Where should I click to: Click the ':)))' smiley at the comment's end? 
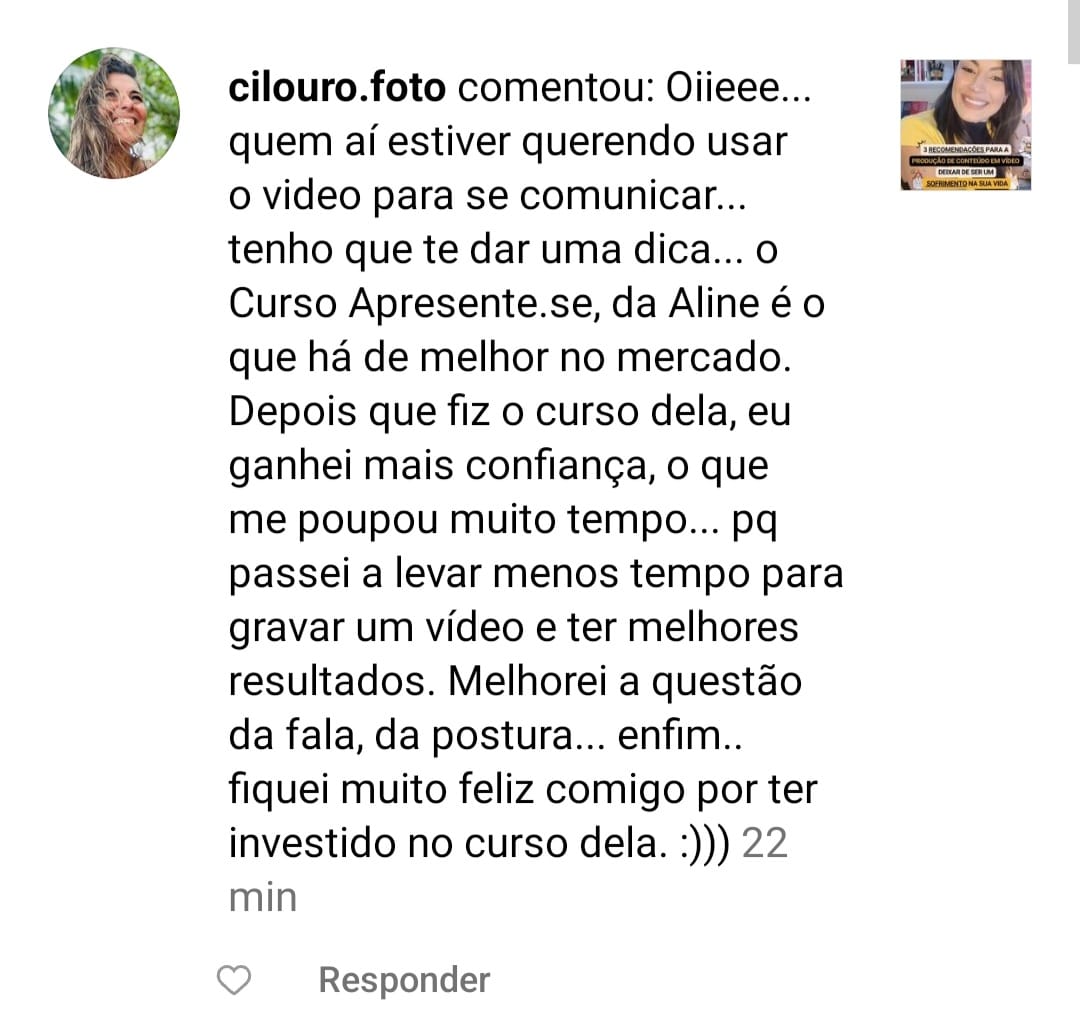(x=704, y=843)
